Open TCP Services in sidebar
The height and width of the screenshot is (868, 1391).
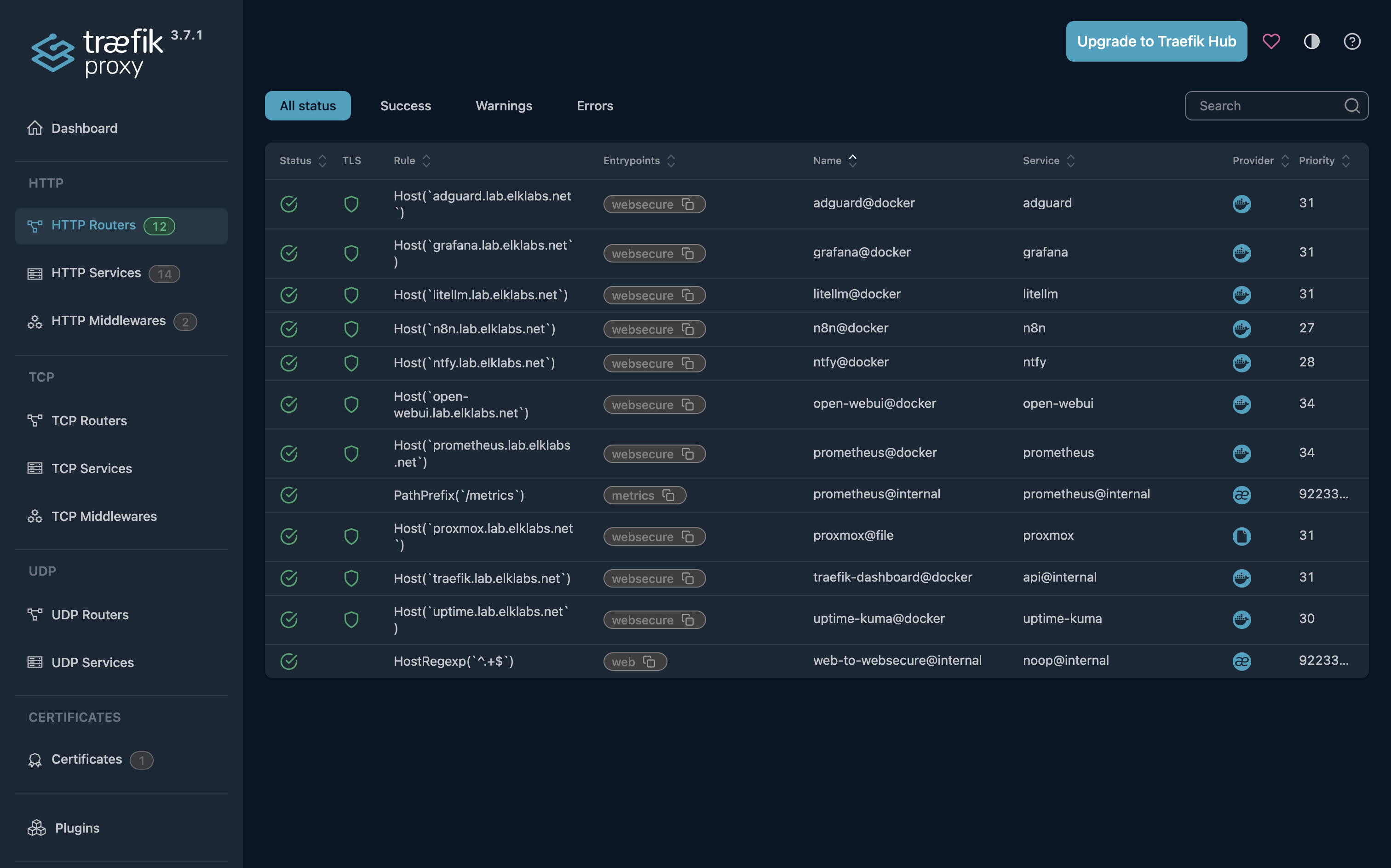[121, 468]
